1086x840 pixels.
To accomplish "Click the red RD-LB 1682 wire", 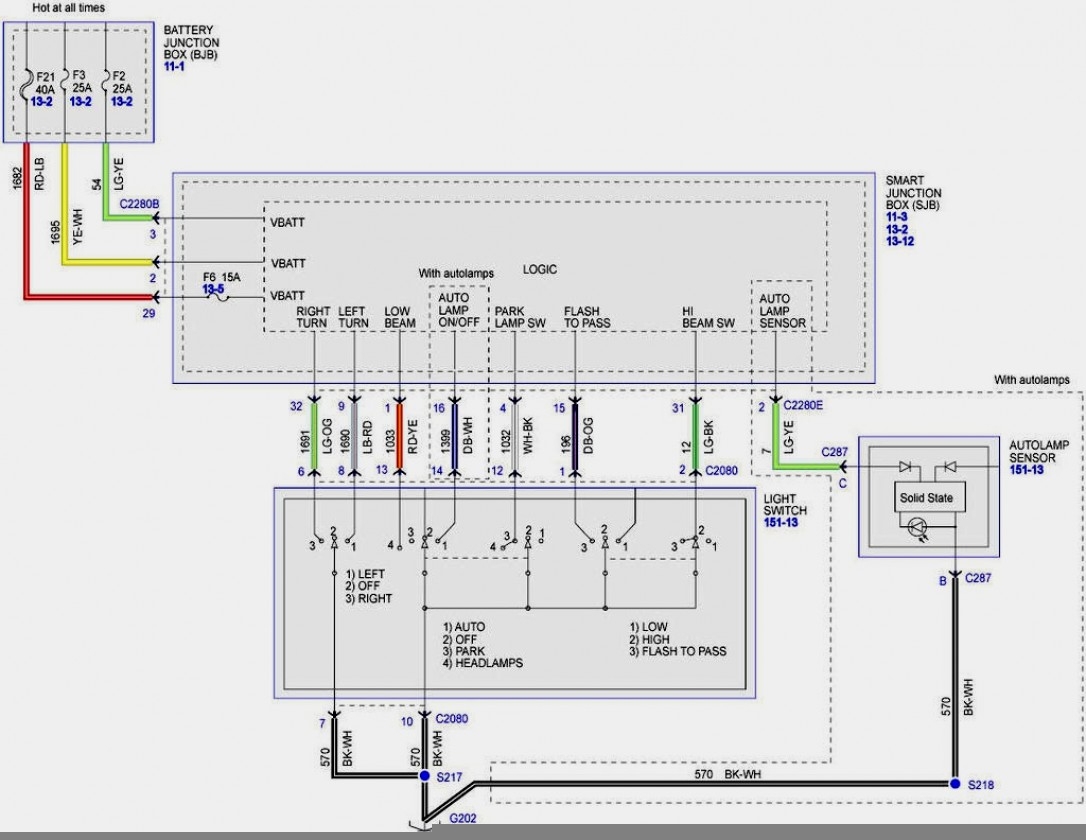I will pyautogui.click(x=27, y=222).
